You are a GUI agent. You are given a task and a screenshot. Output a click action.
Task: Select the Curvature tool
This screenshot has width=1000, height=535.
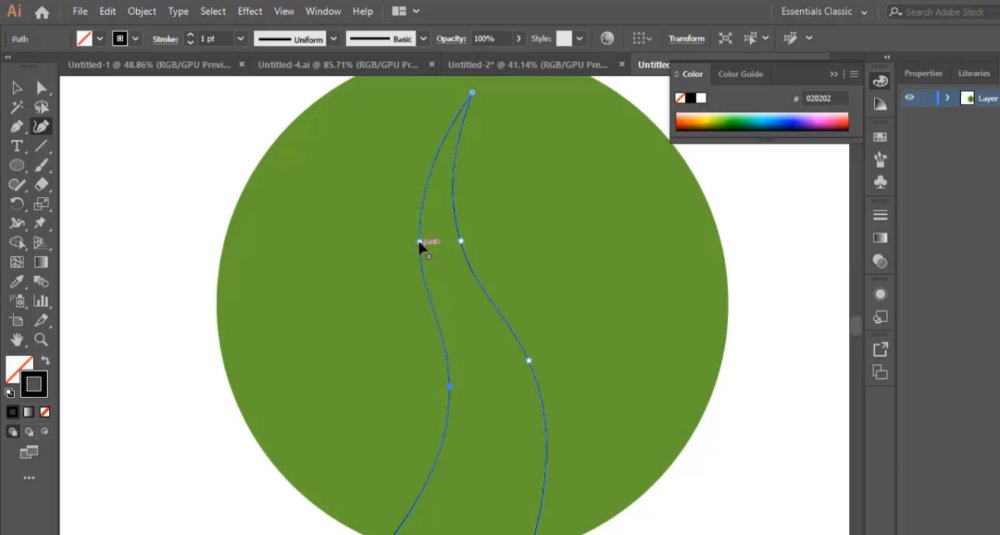pos(41,126)
